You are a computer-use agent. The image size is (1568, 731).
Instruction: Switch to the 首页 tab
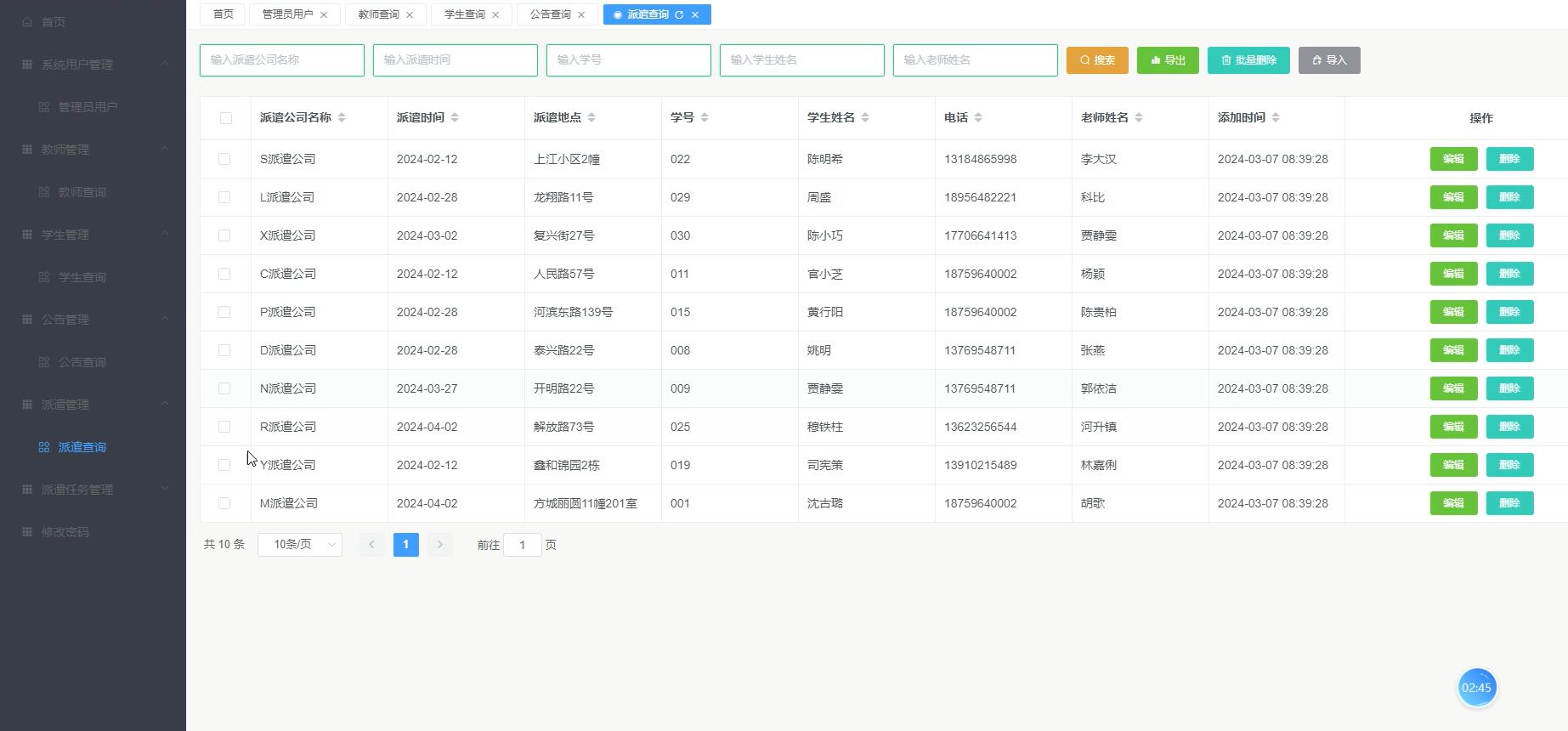pos(223,14)
